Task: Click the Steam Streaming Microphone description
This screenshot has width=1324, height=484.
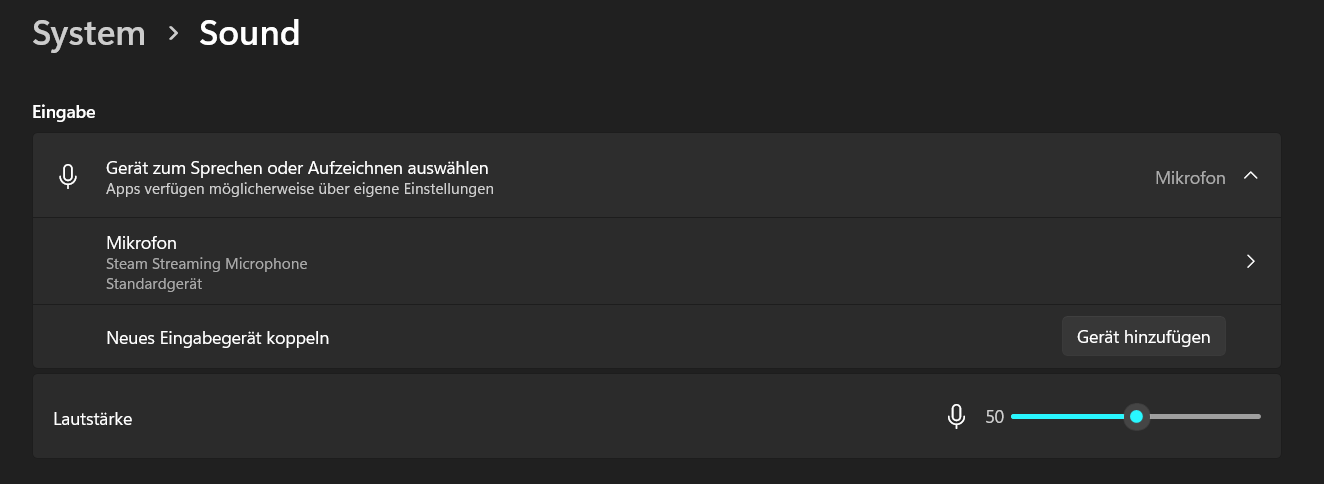Action: click(x=206, y=264)
